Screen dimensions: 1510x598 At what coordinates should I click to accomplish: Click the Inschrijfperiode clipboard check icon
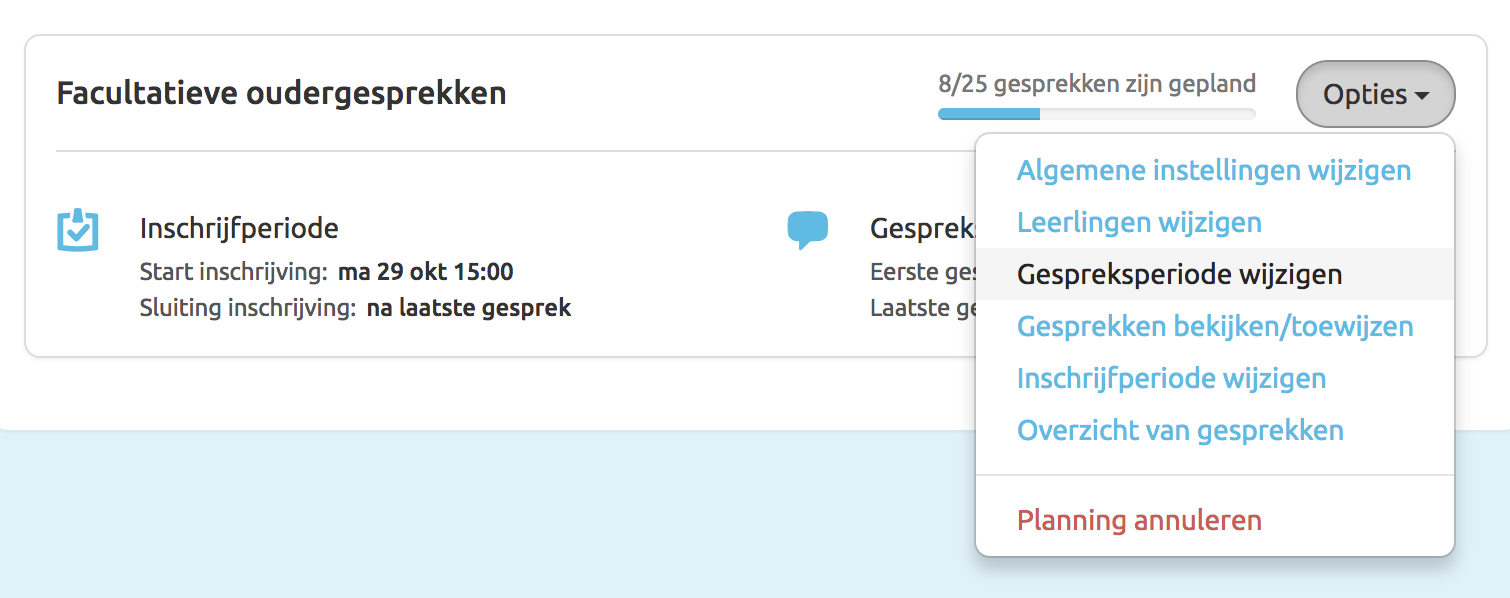click(x=77, y=230)
